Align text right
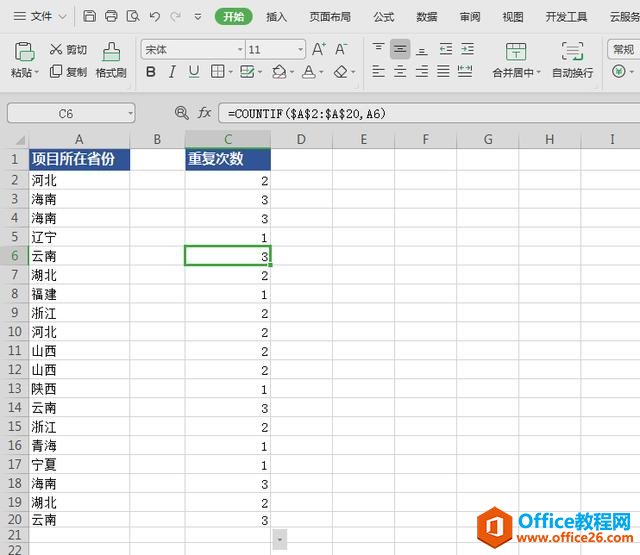 pos(422,72)
